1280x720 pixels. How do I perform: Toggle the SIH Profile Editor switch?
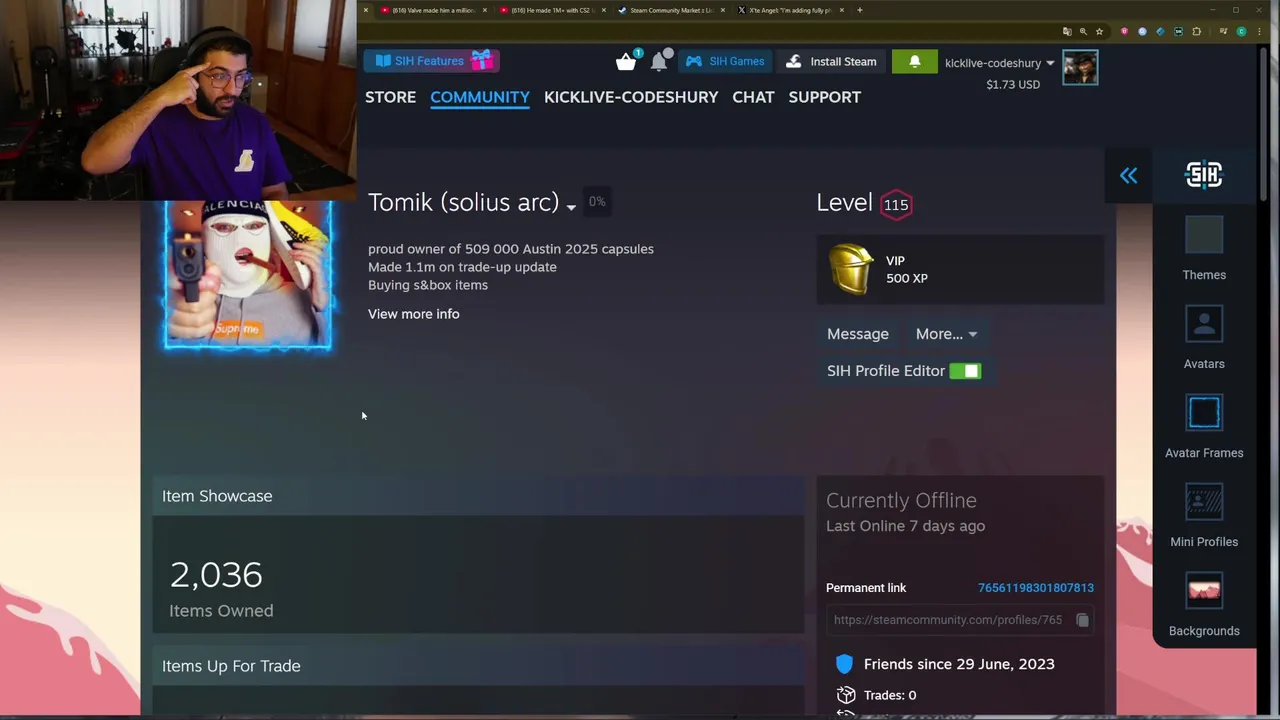pyautogui.click(x=965, y=371)
